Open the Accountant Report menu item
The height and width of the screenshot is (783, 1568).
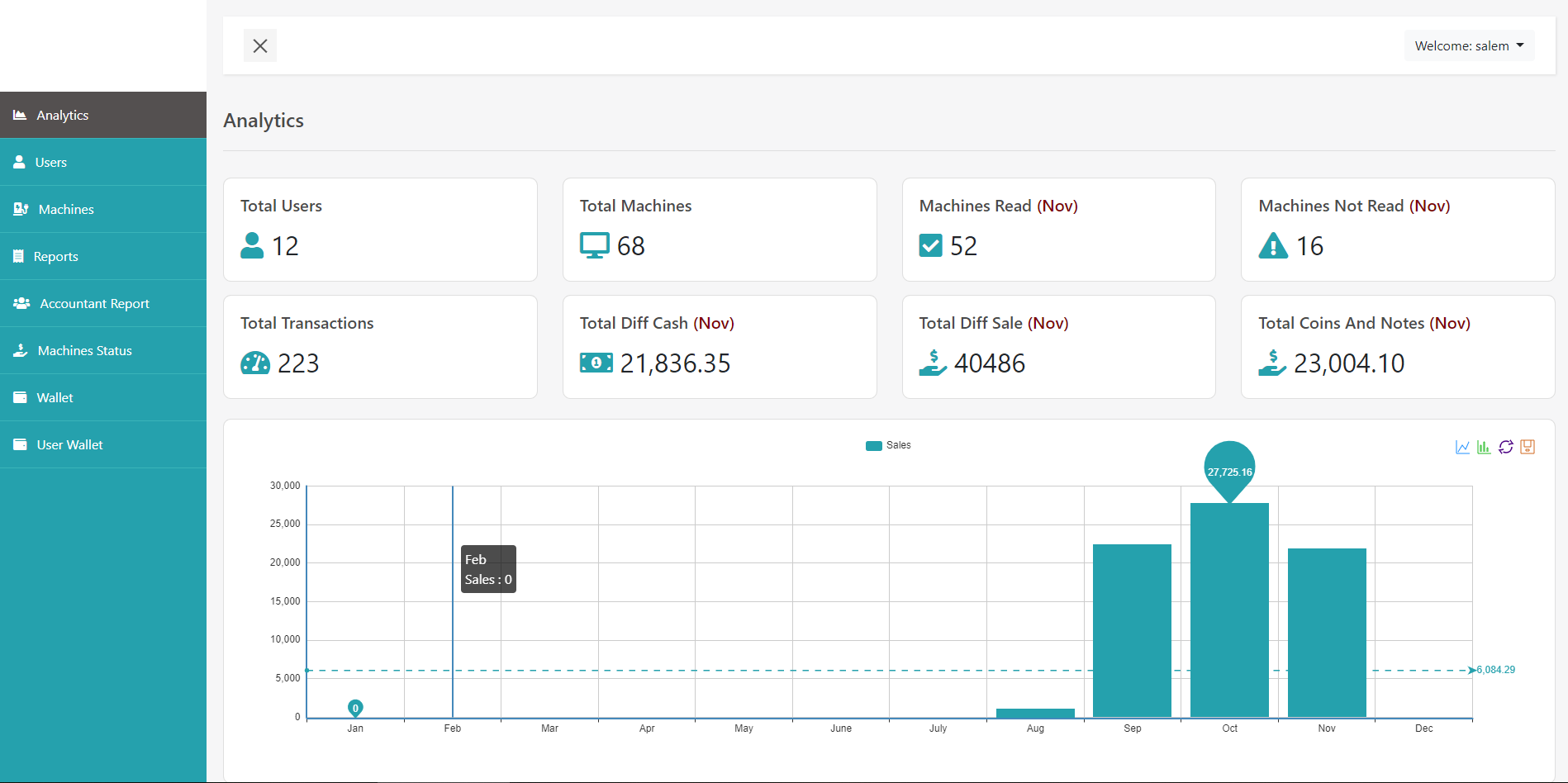pyautogui.click(x=94, y=304)
